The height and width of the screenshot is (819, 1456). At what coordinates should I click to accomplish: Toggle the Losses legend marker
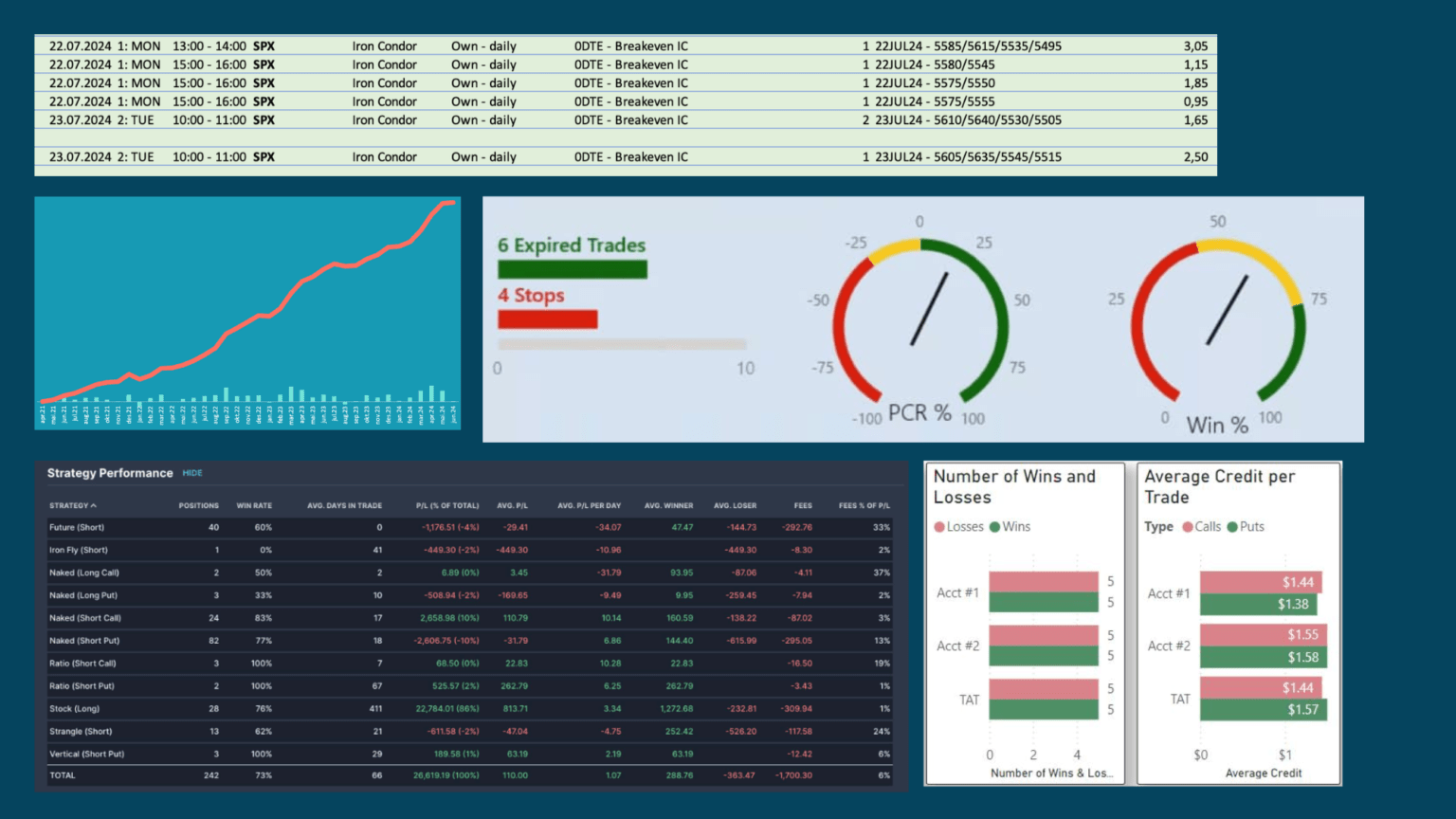[939, 527]
